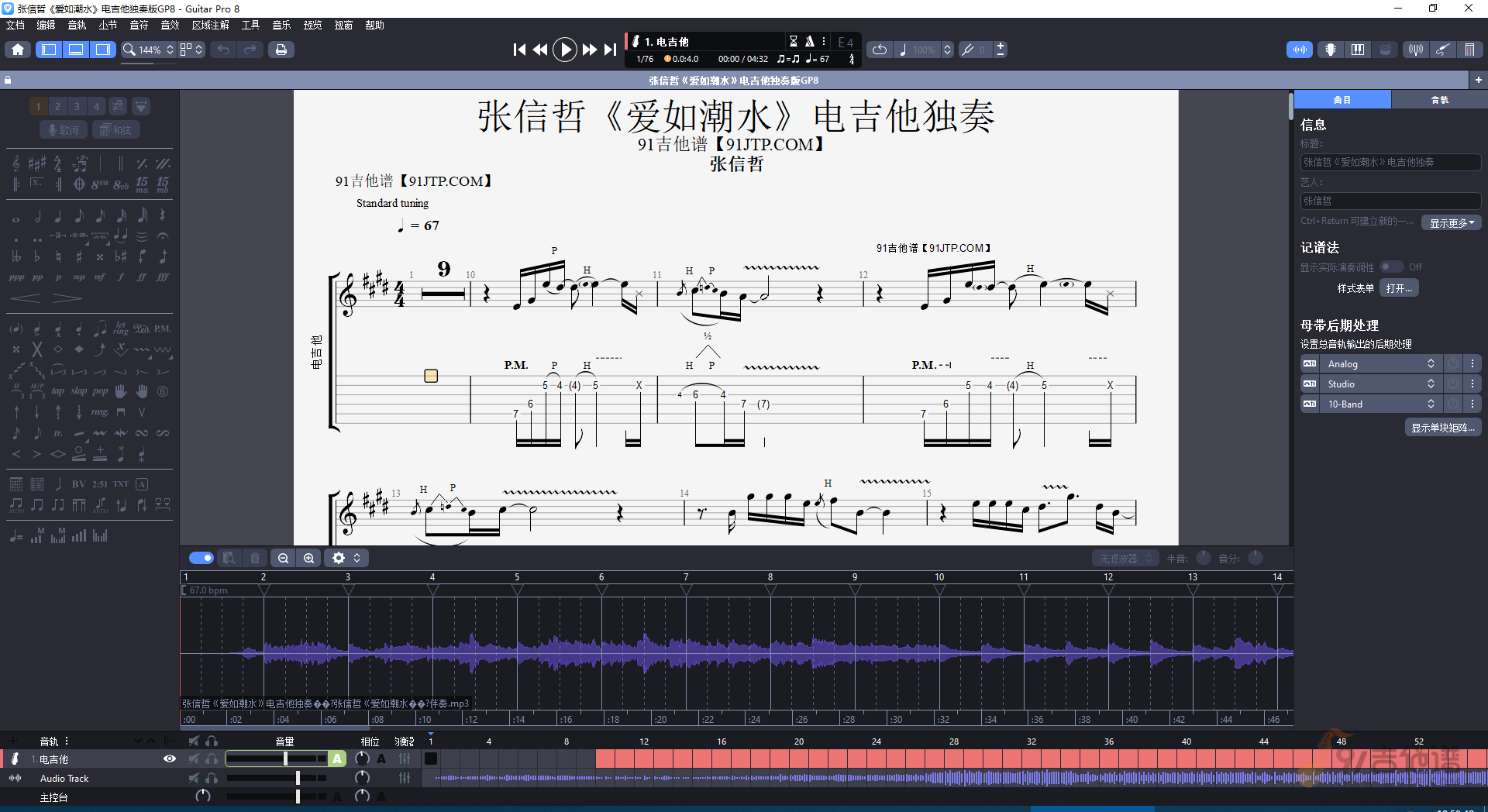Toggle audio track sync switch

(201, 558)
